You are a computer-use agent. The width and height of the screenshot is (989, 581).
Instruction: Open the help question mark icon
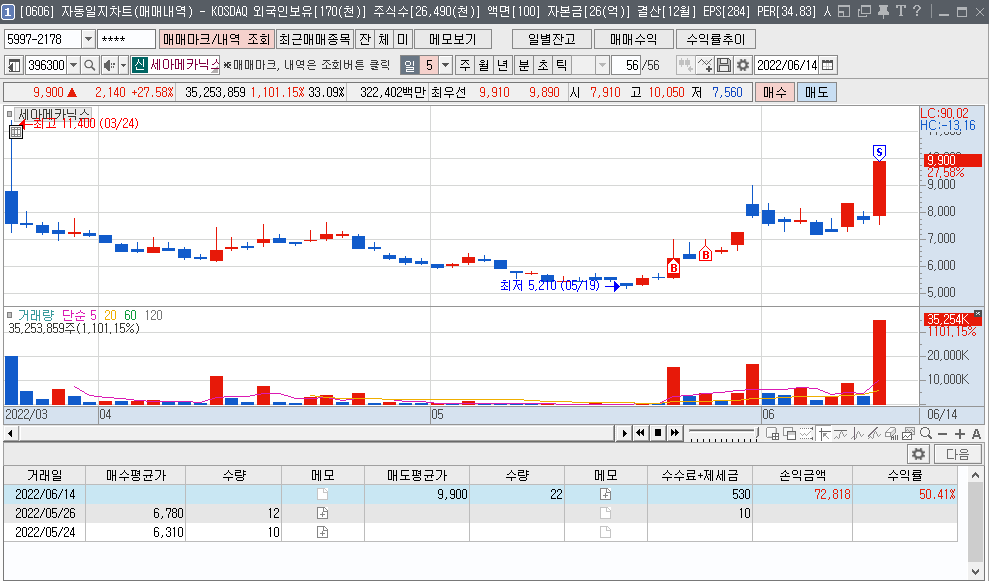pos(916,11)
